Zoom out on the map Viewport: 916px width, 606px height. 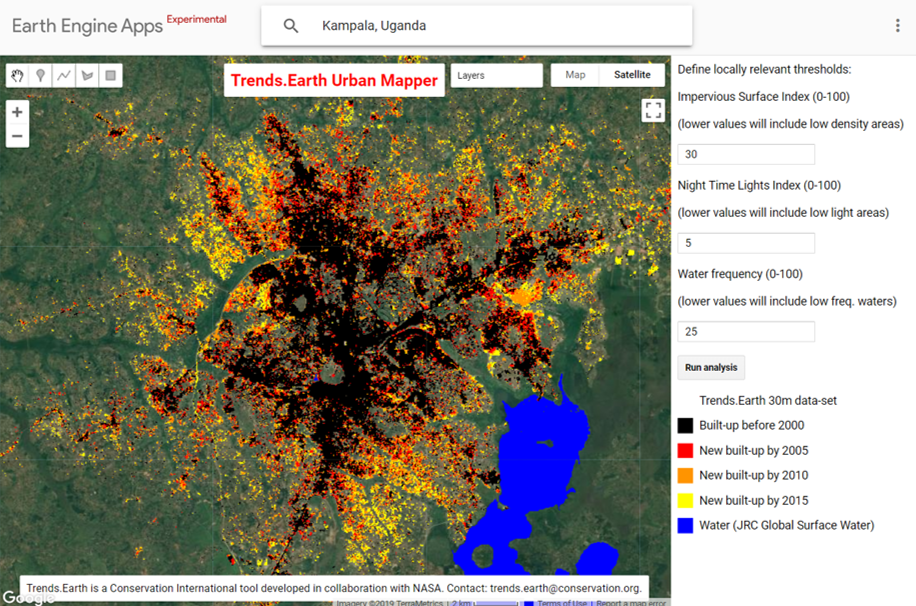tap(17, 134)
